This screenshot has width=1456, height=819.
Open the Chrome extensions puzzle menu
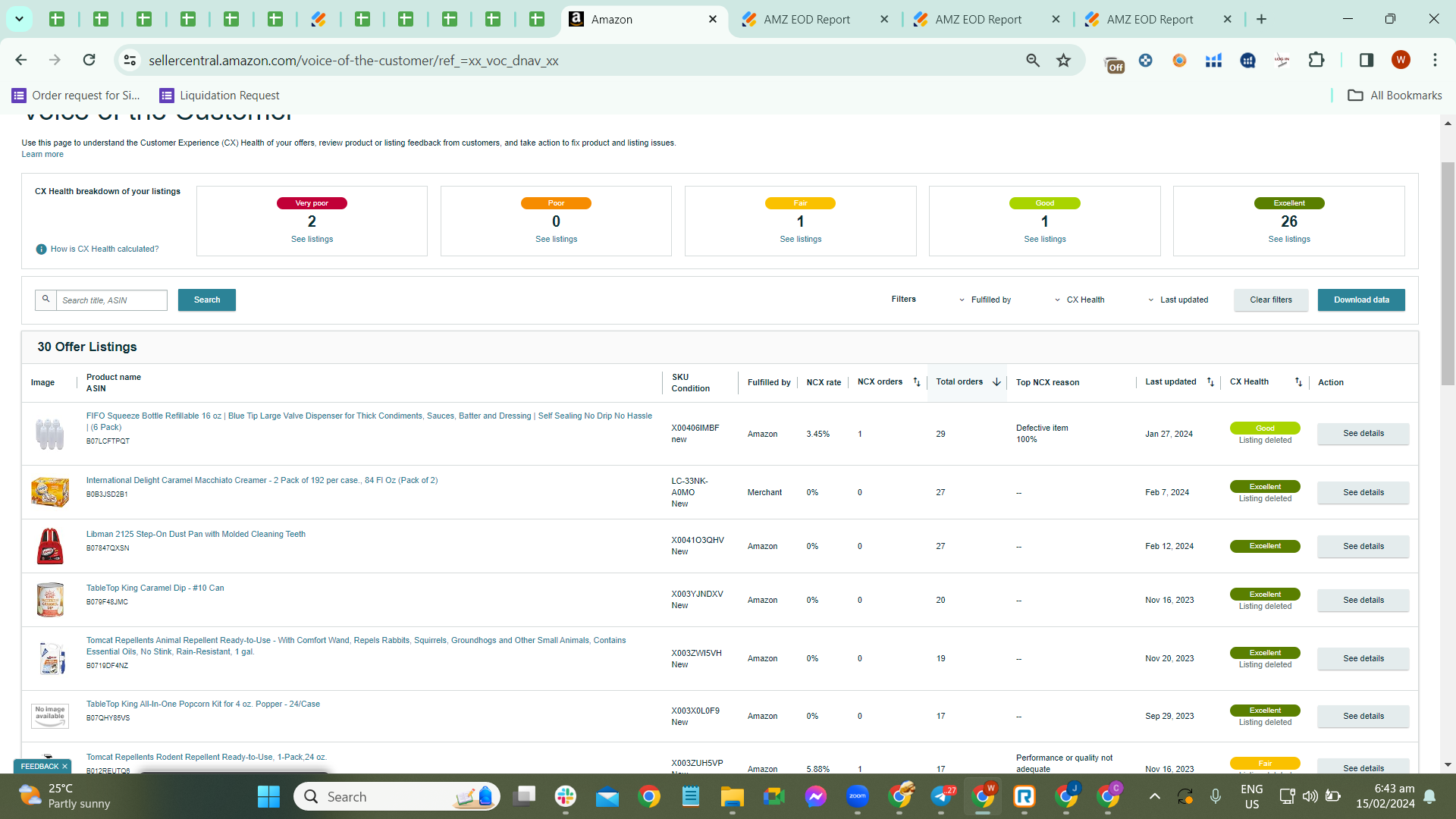(x=1316, y=60)
